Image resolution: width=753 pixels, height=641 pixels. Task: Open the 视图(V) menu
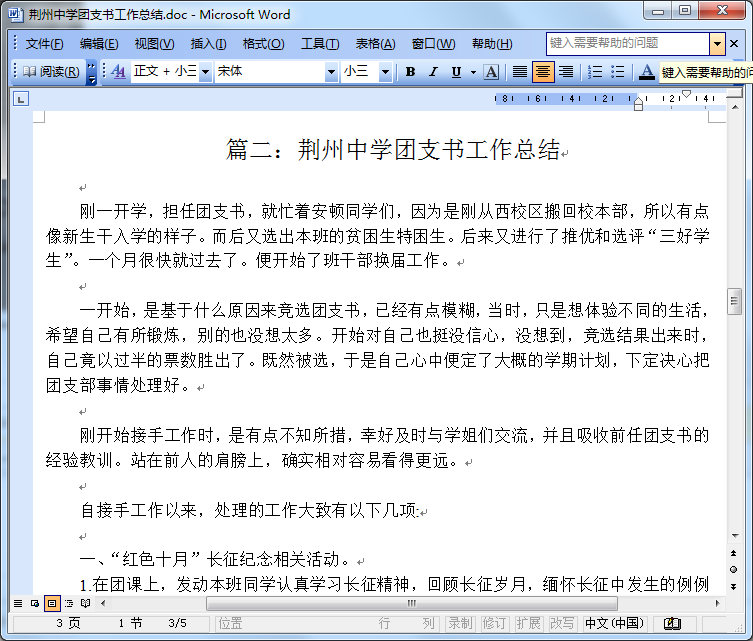[x=154, y=44]
